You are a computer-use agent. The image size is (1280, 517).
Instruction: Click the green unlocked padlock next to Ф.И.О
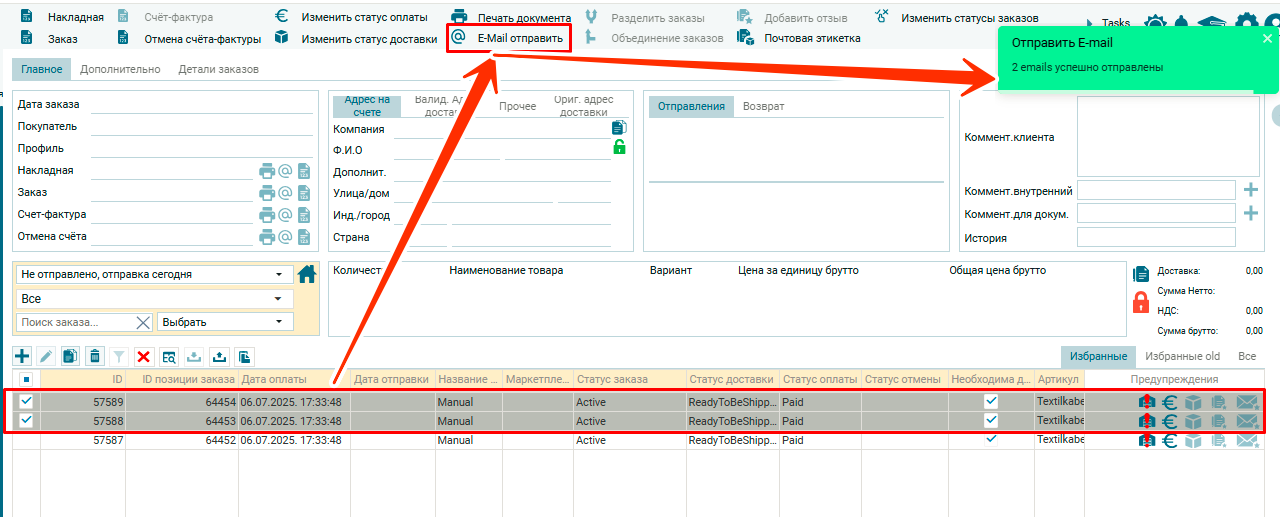click(x=619, y=148)
